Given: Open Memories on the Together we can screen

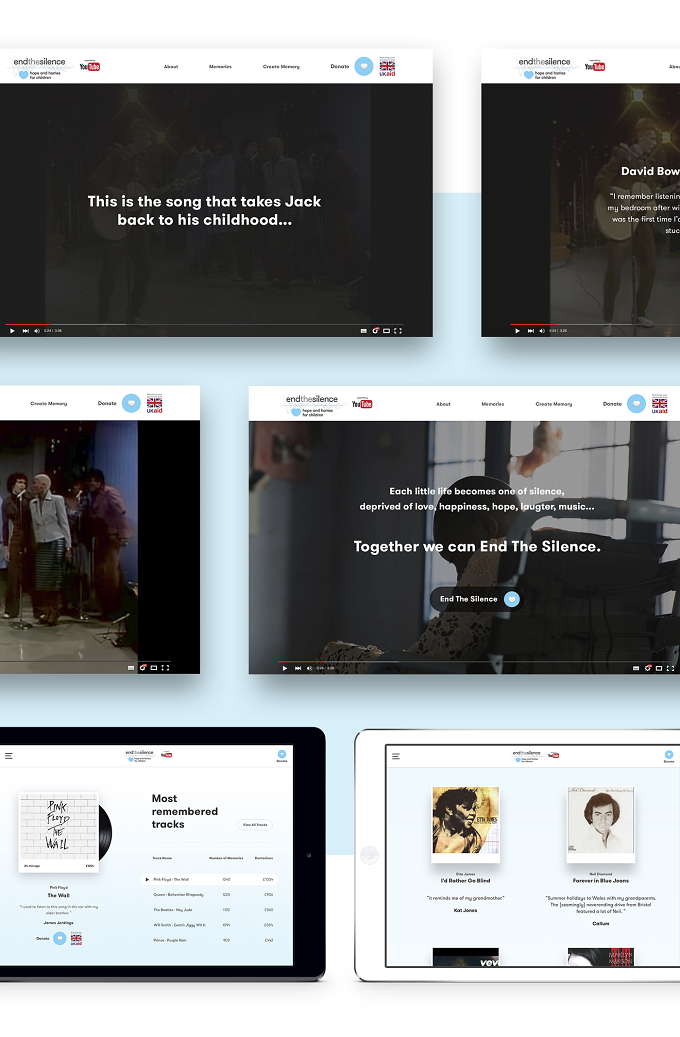Looking at the screenshot, I should coord(493,404).
